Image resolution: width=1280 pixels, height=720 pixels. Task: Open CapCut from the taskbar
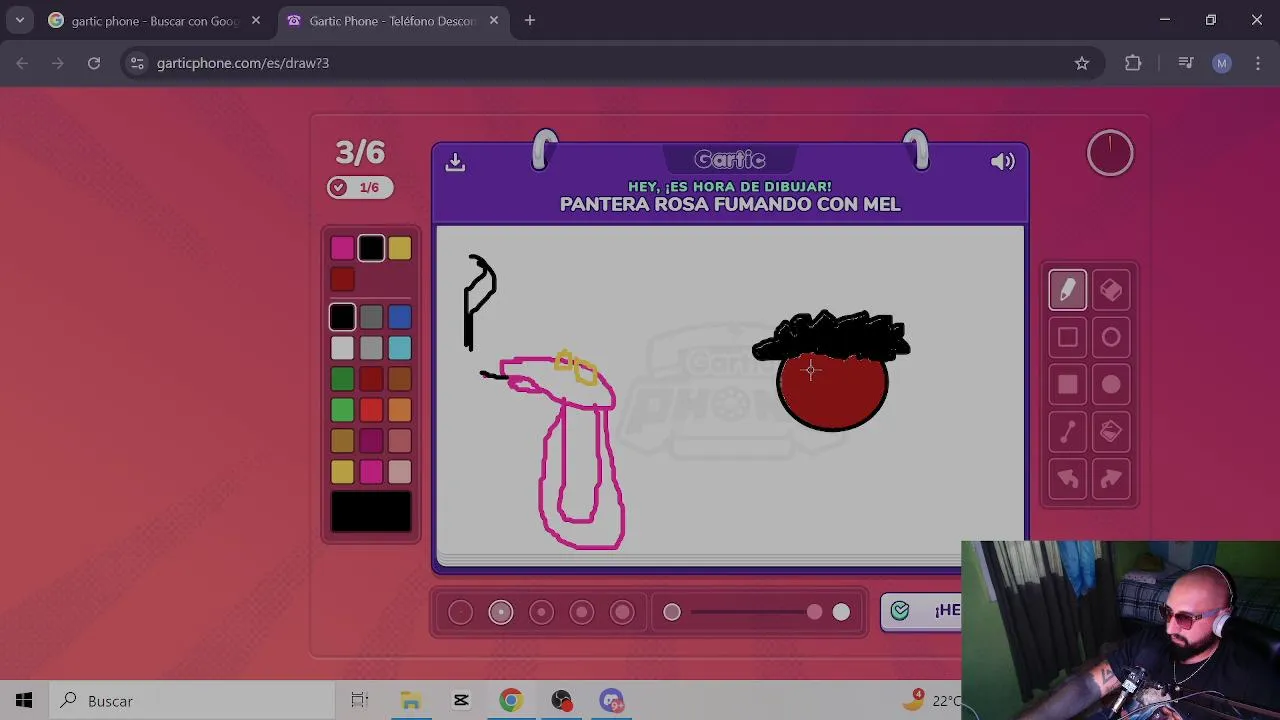(461, 701)
